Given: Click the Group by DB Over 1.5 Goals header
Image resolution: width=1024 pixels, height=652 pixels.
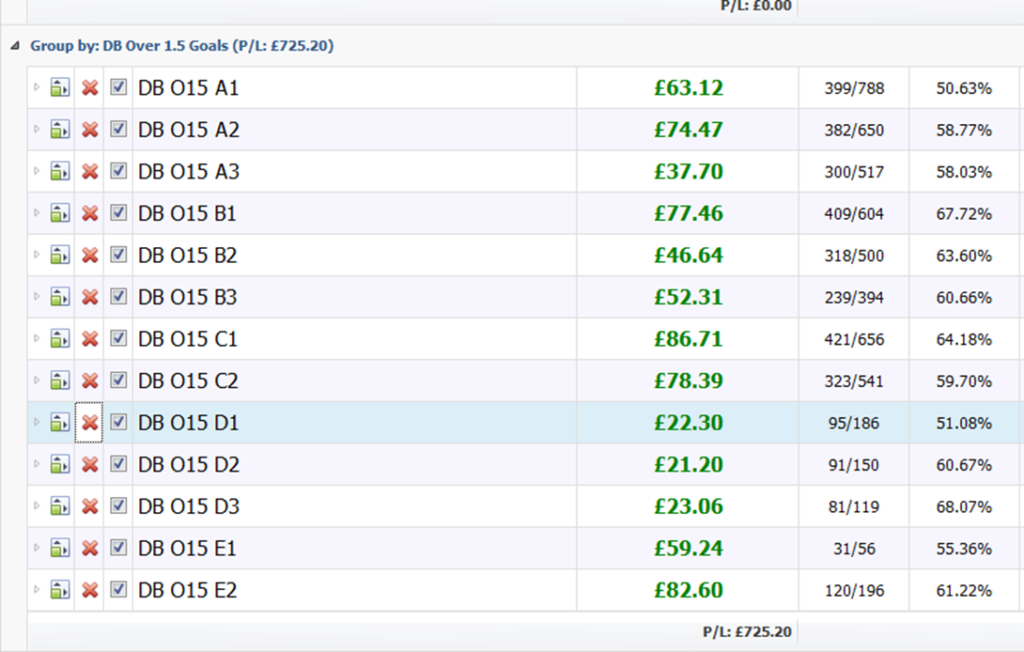Looking at the screenshot, I should click(x=182, y=46).
